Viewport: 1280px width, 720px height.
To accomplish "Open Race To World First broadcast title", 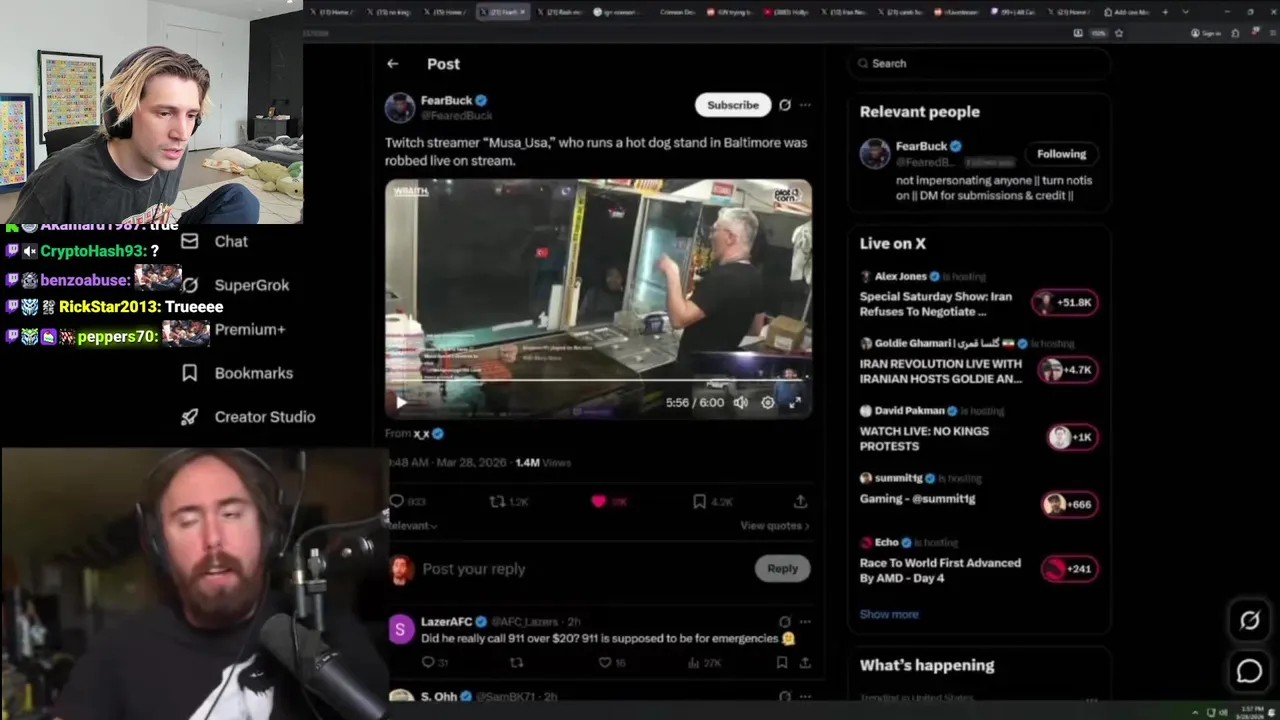I will (940, 570).
